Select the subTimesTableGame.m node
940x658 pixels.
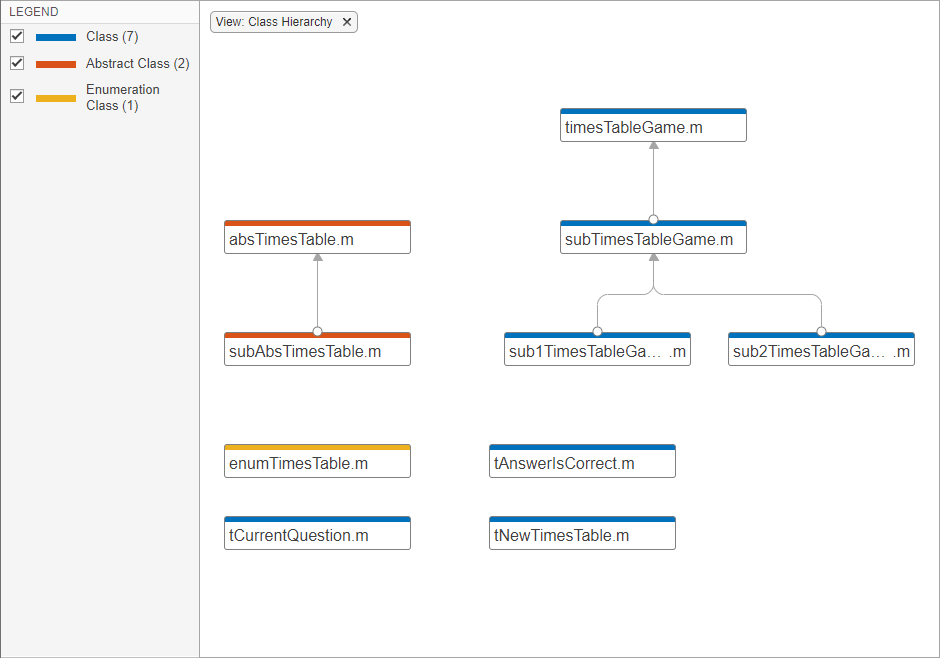click(653, 239)
